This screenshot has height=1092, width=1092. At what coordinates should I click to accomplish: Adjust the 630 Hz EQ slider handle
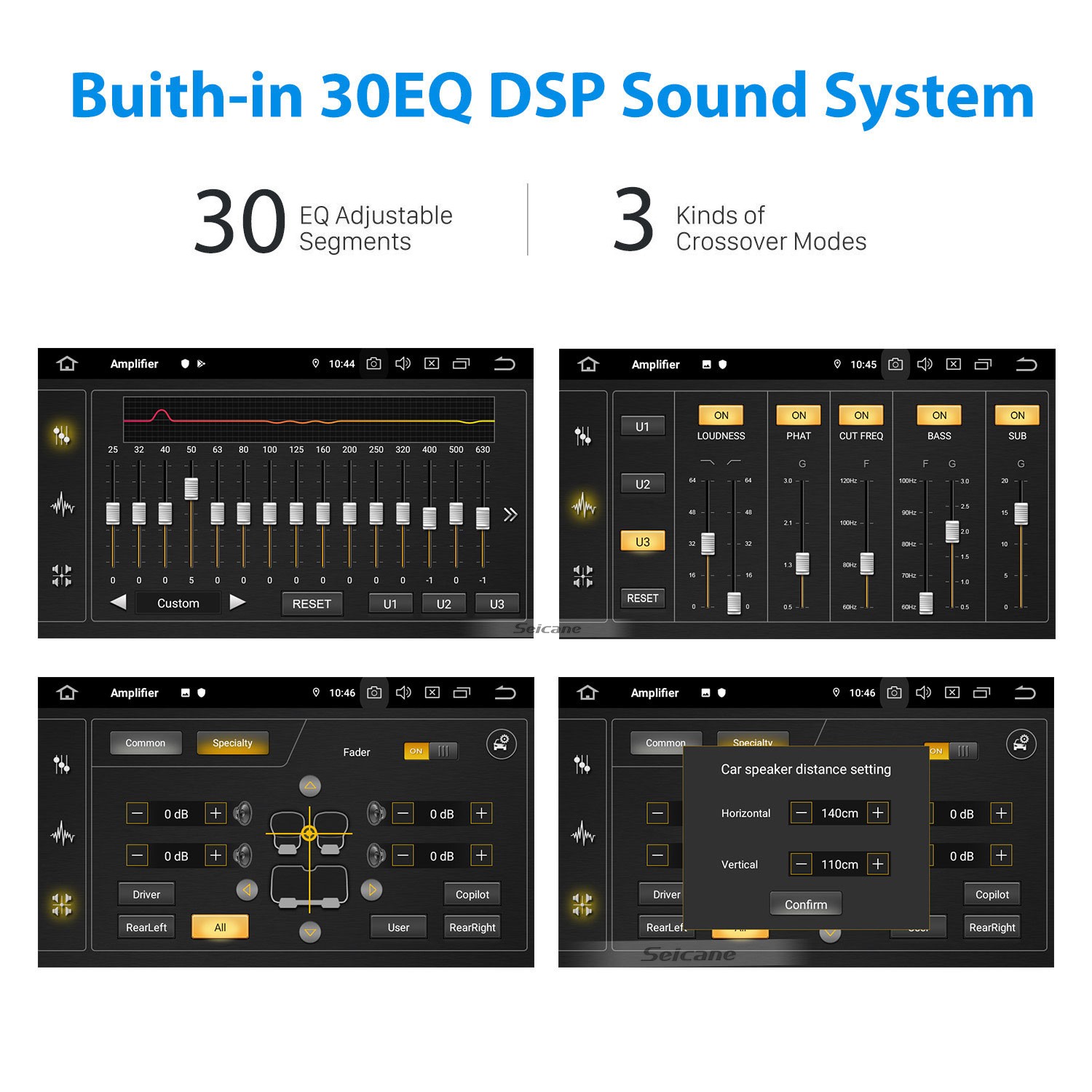point(483,518)
